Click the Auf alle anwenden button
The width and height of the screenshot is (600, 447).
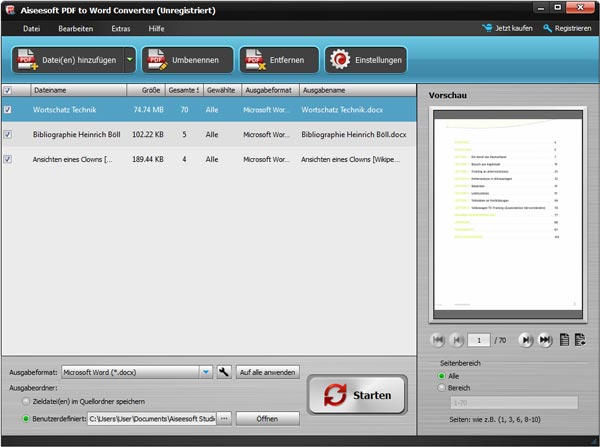[x=267, y=372]
